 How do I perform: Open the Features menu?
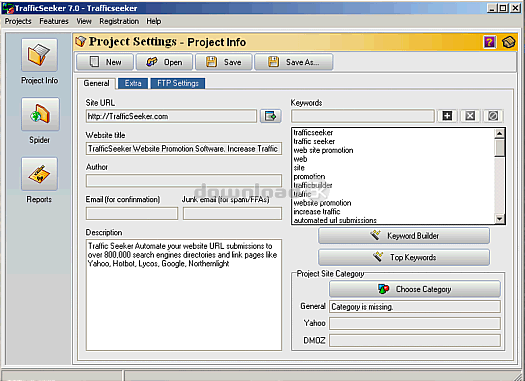point(54,21)
